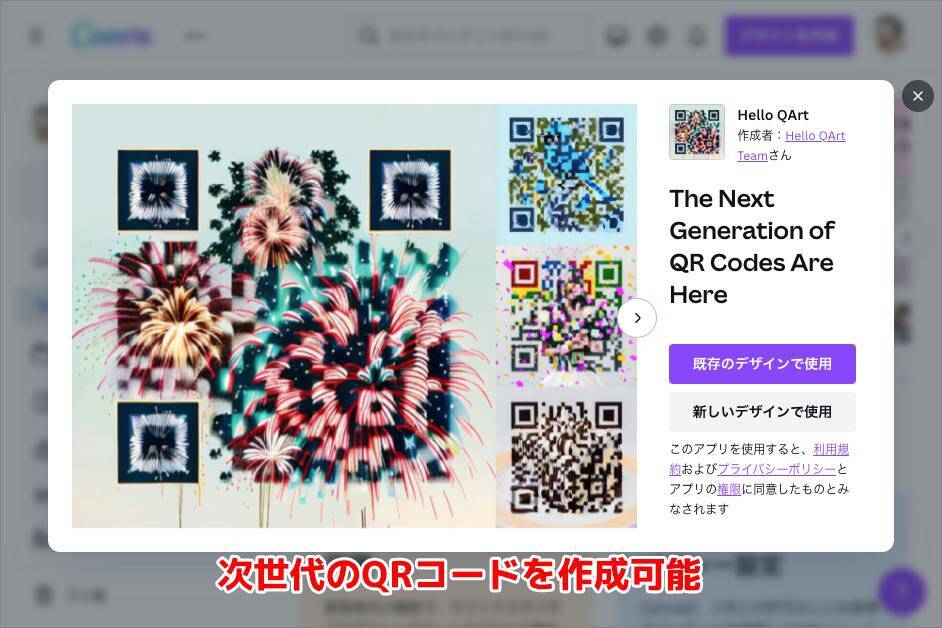Select the colorful confetti QR code image
Screen dimensions: 942x628
[x=566, y=316]
